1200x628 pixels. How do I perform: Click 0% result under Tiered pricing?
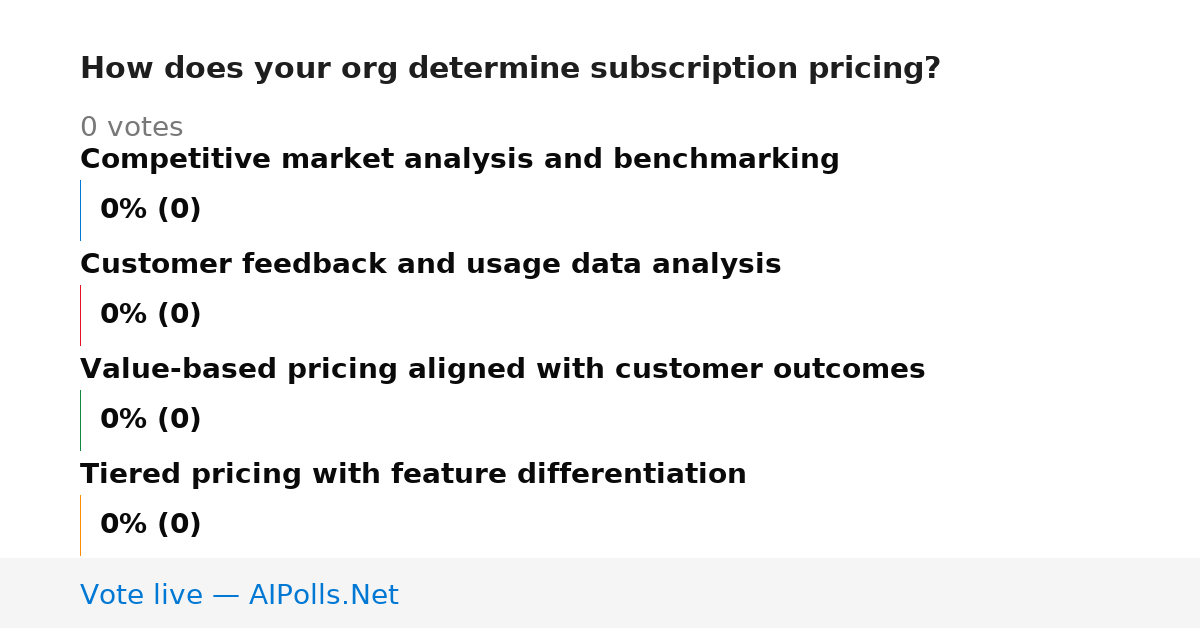tap(124, 525)
